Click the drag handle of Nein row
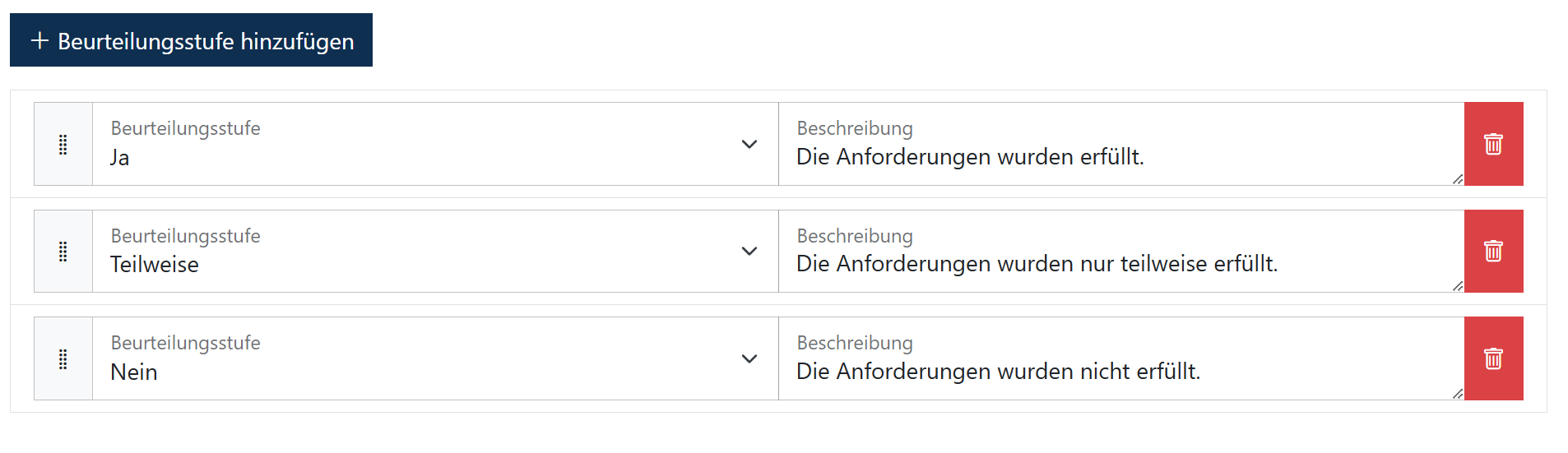Viewport: 1568px width, 453px height. [63, 358]
